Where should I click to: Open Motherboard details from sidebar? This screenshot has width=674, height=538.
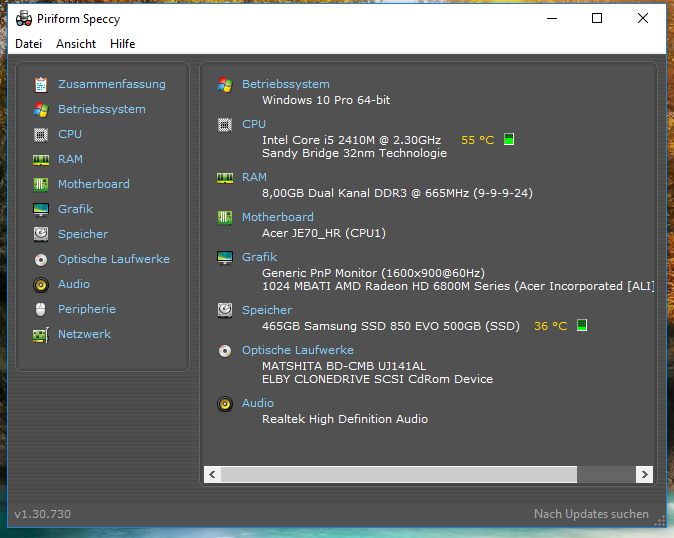[94, 184]
